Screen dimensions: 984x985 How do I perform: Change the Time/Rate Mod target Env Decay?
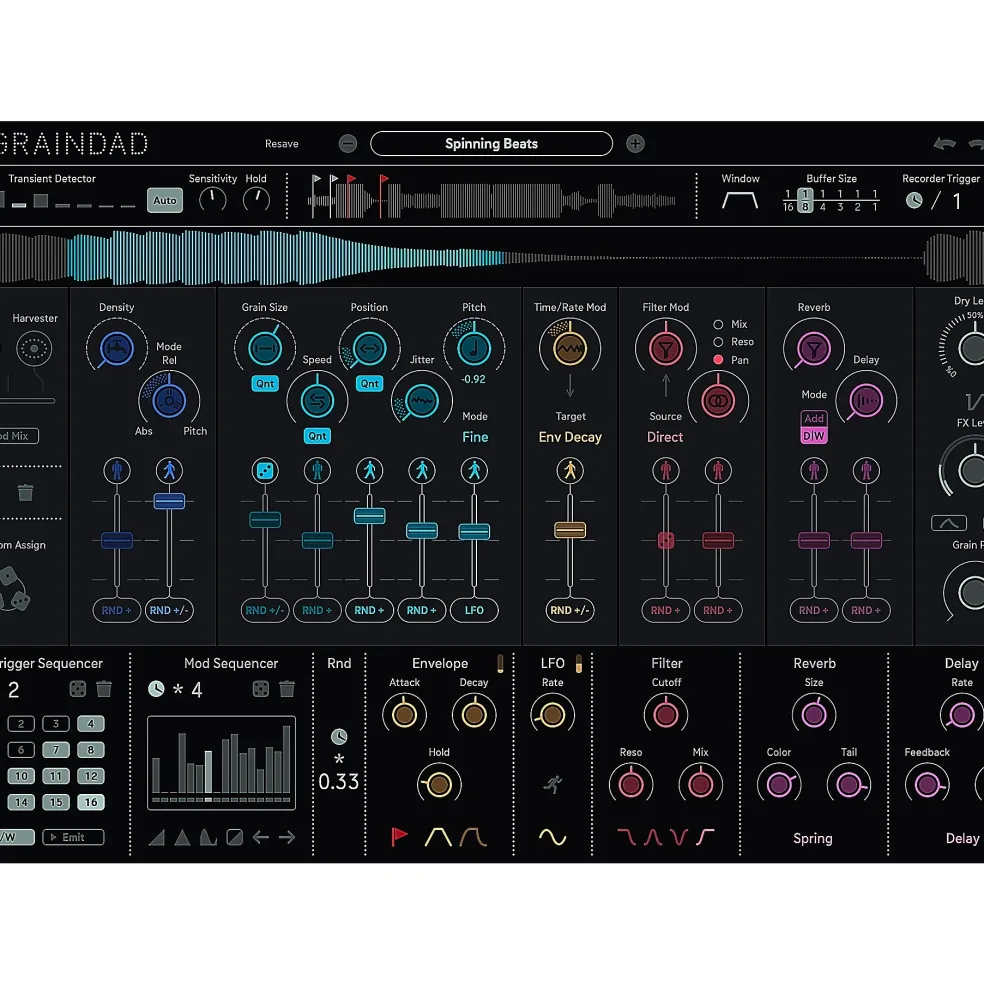570,437
